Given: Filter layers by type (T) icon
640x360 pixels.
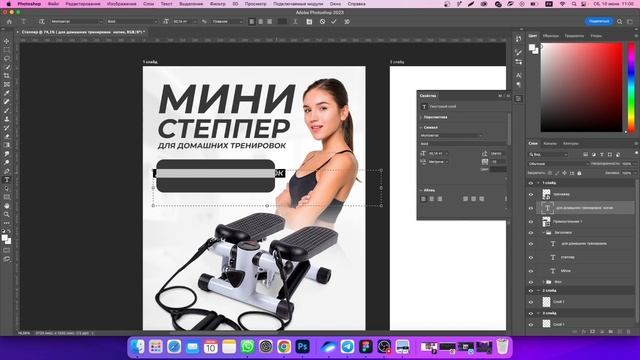Looking at the screenshot, I should pyautogui.click(x=602, y=155).
